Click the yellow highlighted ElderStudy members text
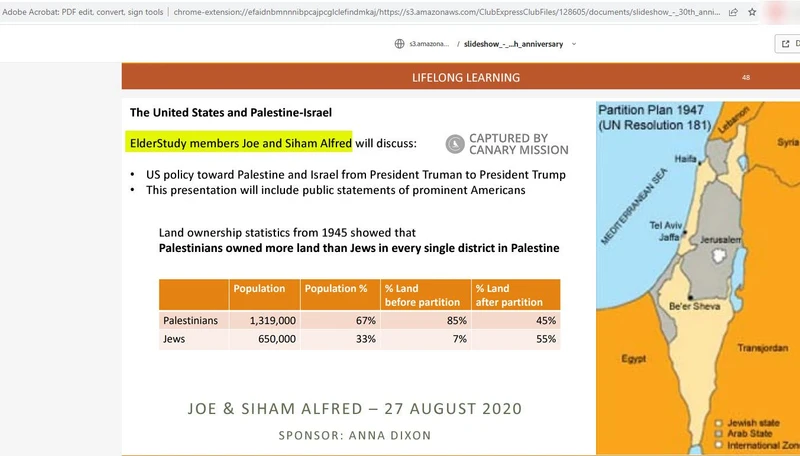This screenshot has width=800, height=456. coord(240,142)
